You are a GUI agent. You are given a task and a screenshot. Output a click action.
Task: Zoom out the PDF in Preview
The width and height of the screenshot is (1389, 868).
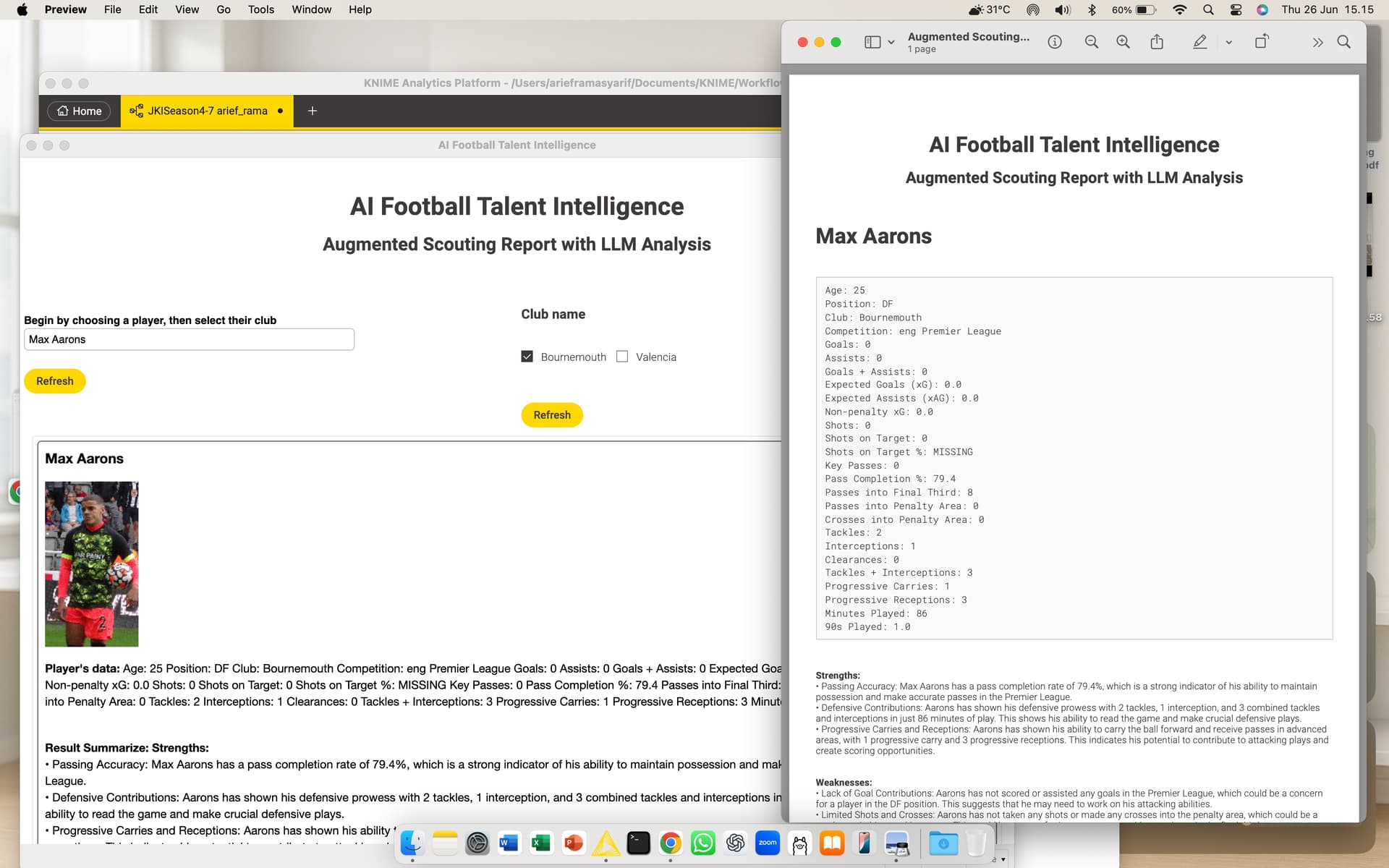coord(1092,42)
